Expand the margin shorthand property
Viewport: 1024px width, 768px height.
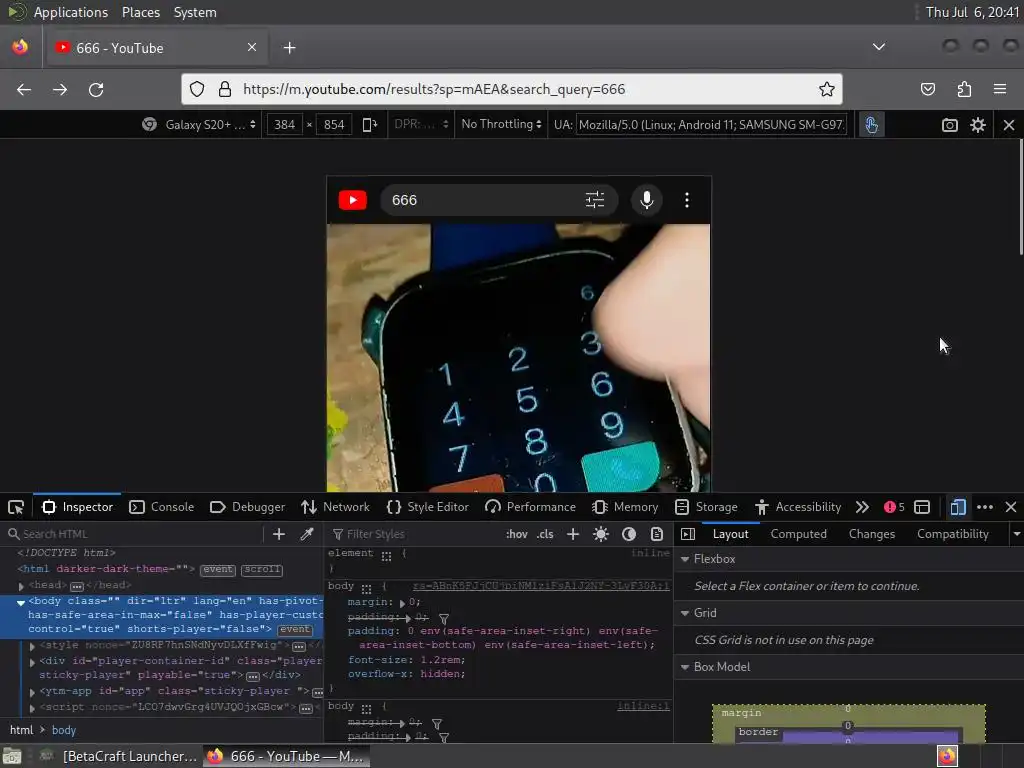[x=402, y=603]
